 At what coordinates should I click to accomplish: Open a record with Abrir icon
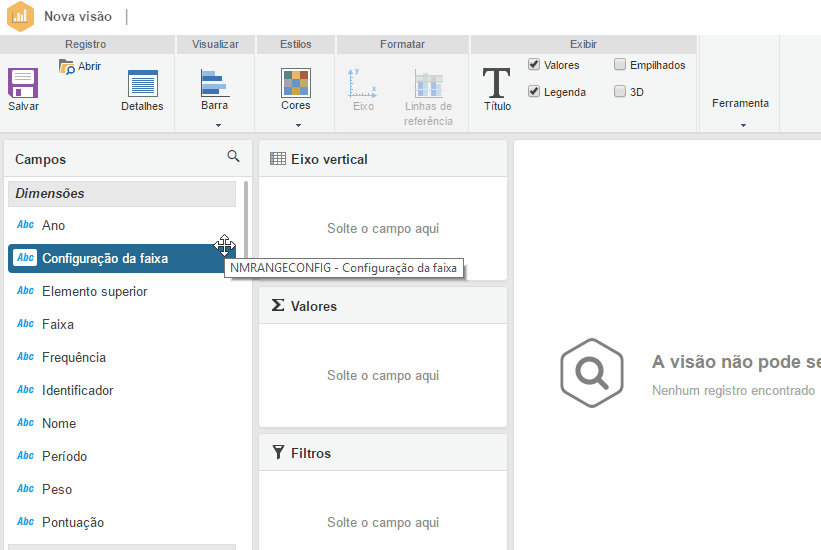tap(68, 67)
